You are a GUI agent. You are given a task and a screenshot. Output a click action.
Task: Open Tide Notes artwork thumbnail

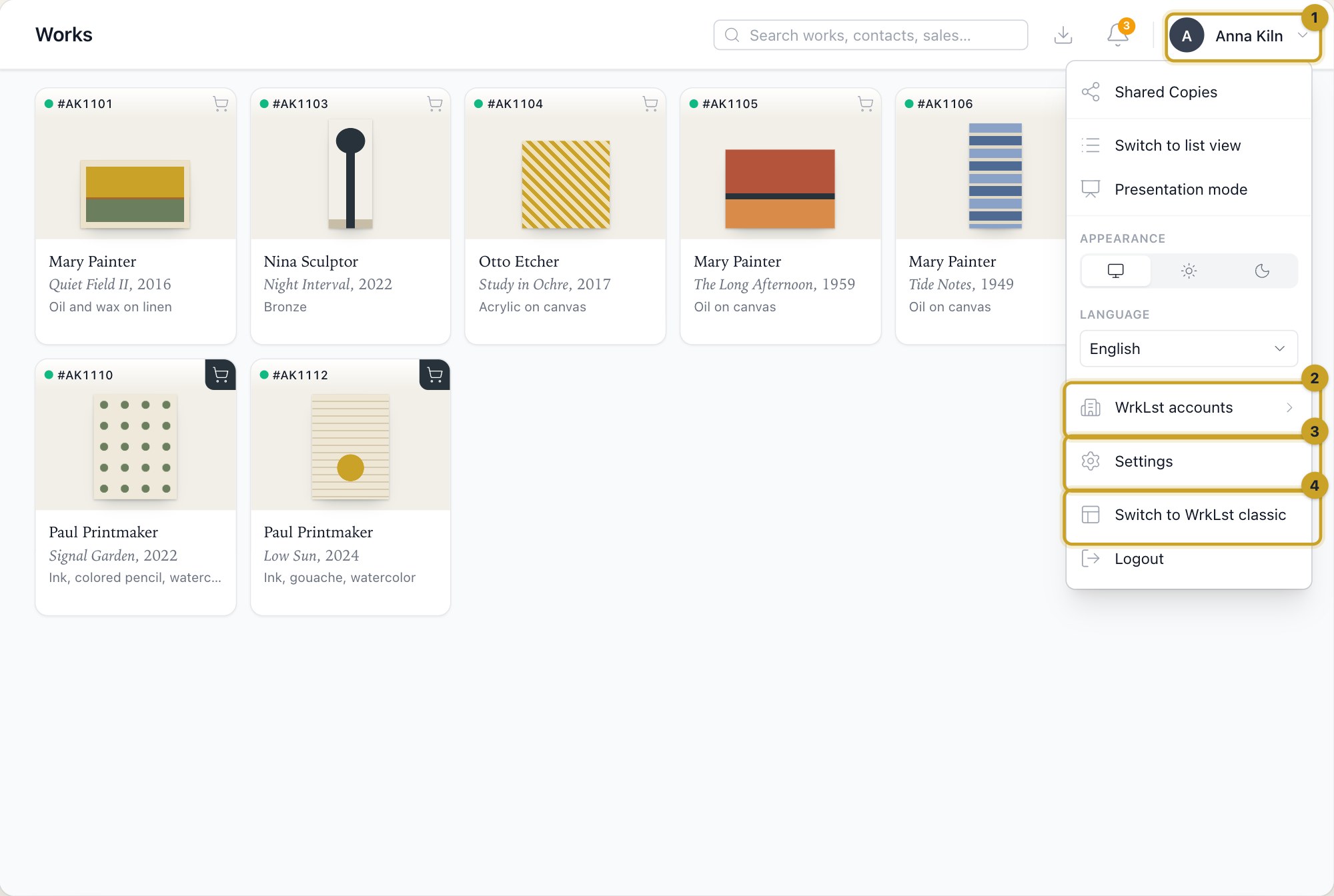[x=995, y=176]
